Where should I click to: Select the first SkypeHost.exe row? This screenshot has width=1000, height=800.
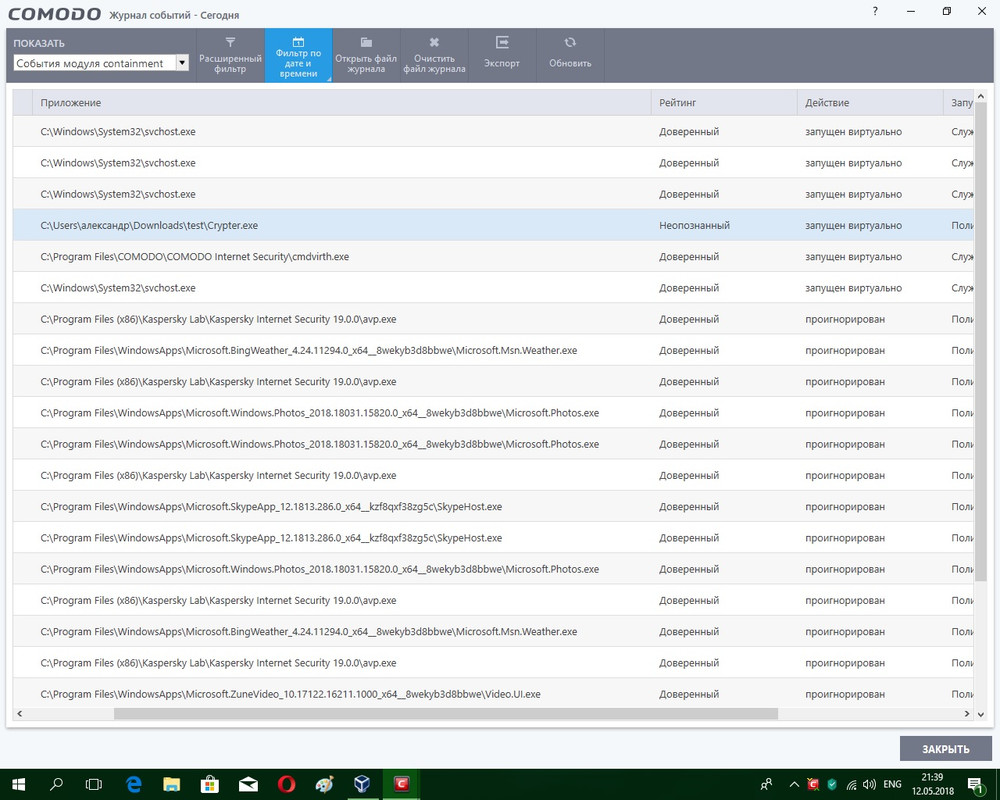point(494,507)
